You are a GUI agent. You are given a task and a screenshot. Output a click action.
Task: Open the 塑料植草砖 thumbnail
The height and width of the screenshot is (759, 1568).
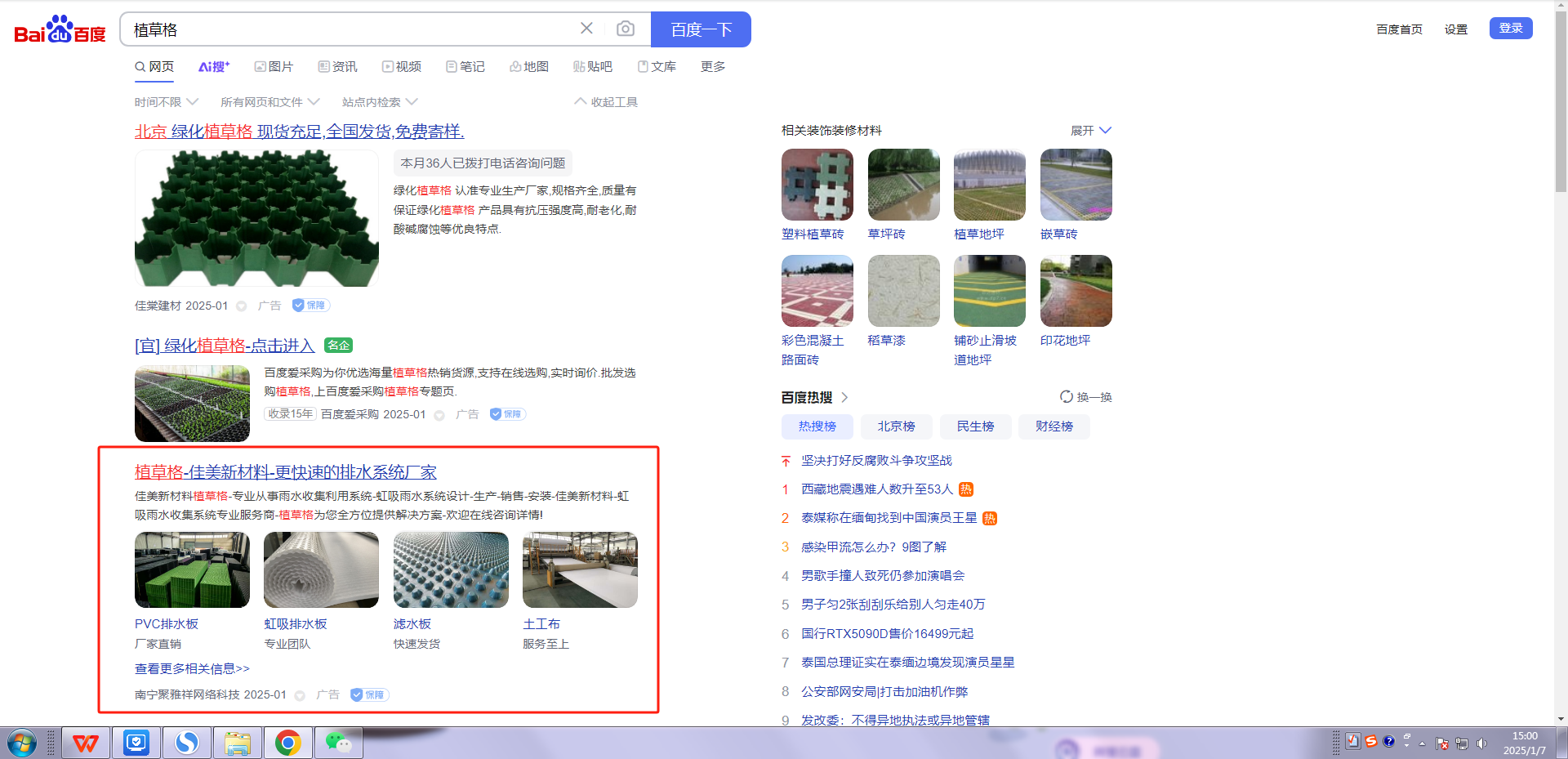coord(817,185)
